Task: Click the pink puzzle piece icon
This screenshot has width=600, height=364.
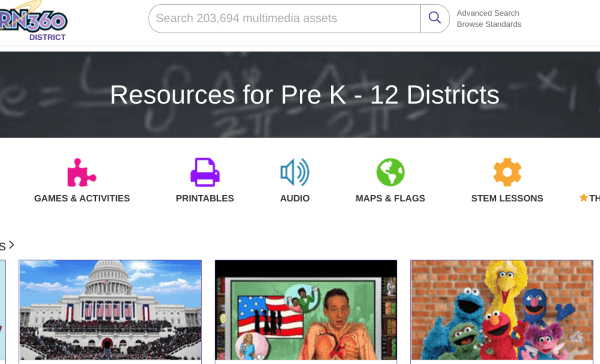Action: (x=82, y=173)
